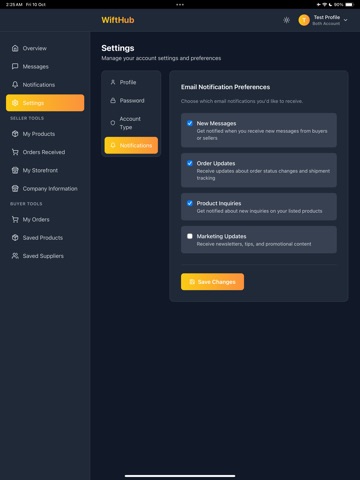The height and width of the screenshot is (480, 360).
Task: Switch to the Account Type tab
Action: (x=131, y=123)
